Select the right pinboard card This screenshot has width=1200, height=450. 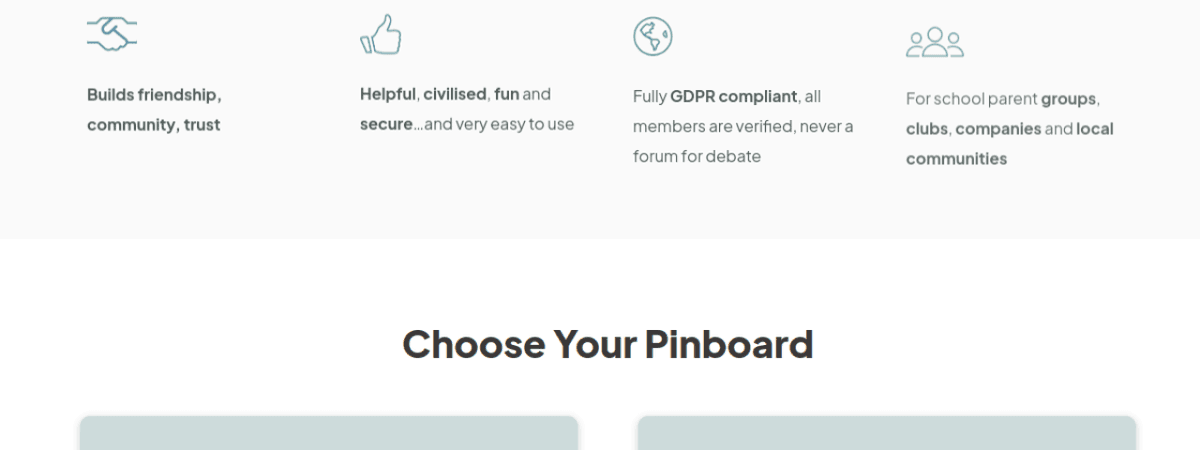tap(886, 432)
